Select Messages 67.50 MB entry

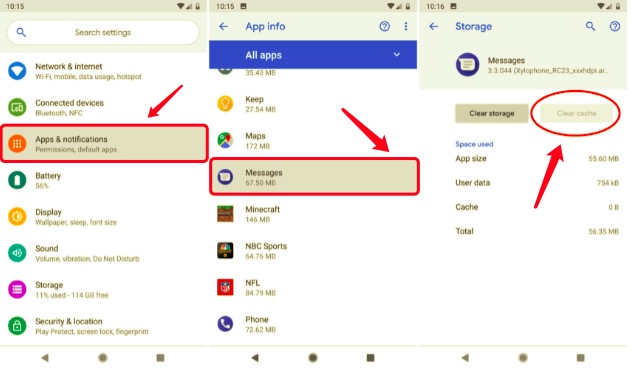(x=314, y=177)
